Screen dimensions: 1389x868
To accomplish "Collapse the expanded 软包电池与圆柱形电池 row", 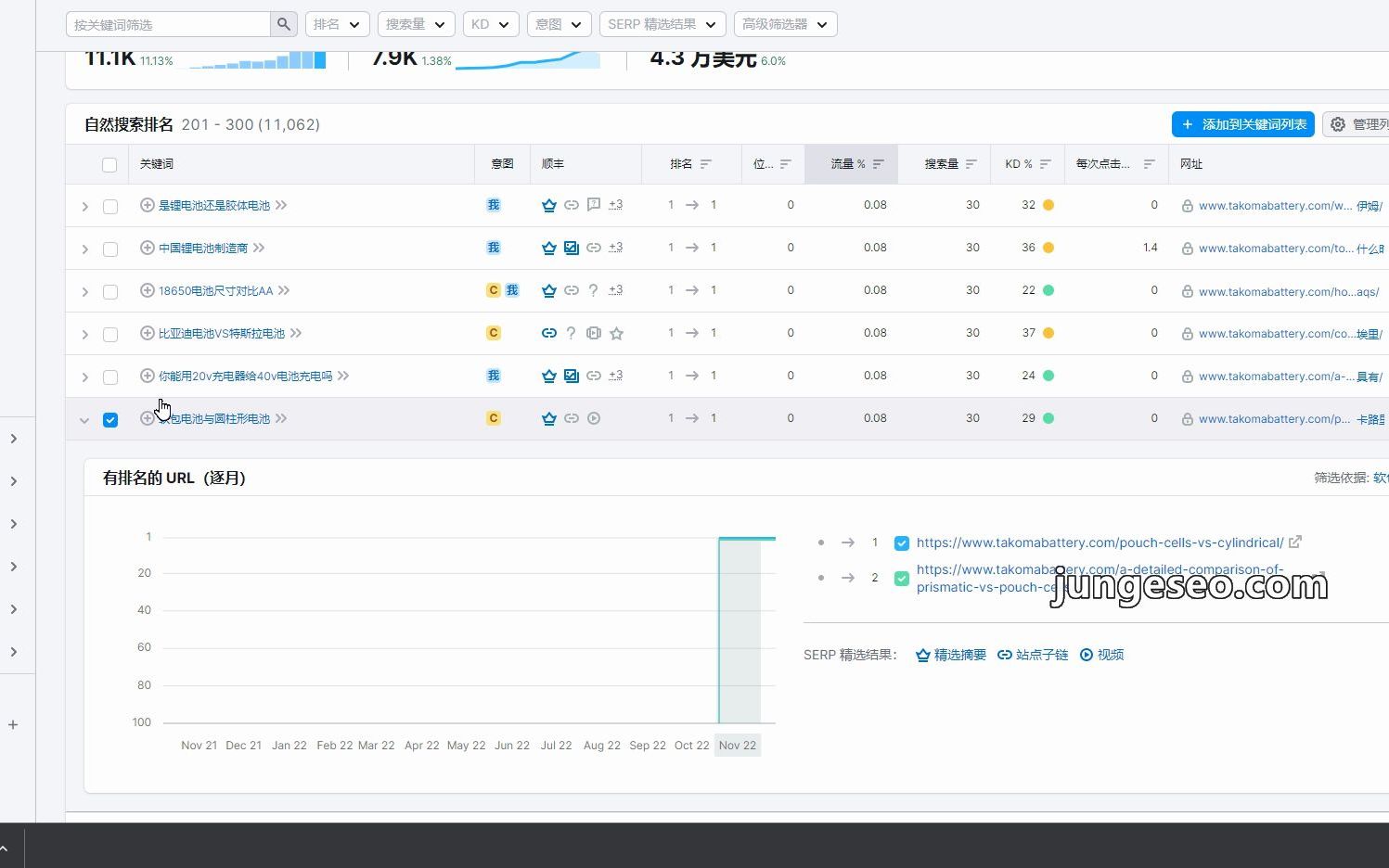I will coord(84,419).
